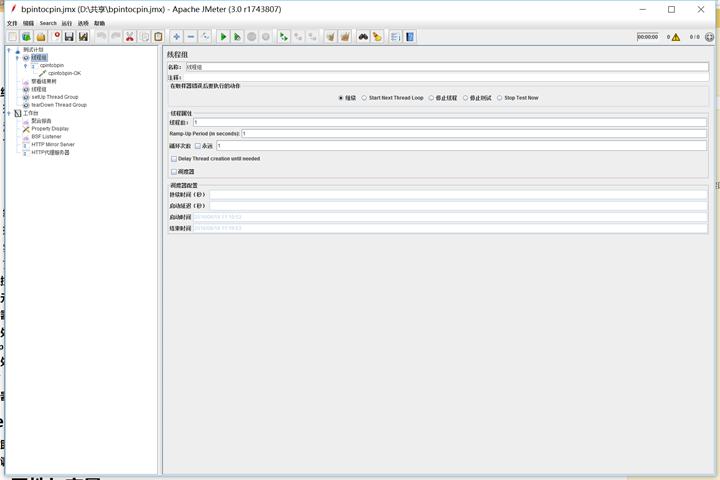
Task: Open Search with binoculars icon
Action: tap(363, 37)
